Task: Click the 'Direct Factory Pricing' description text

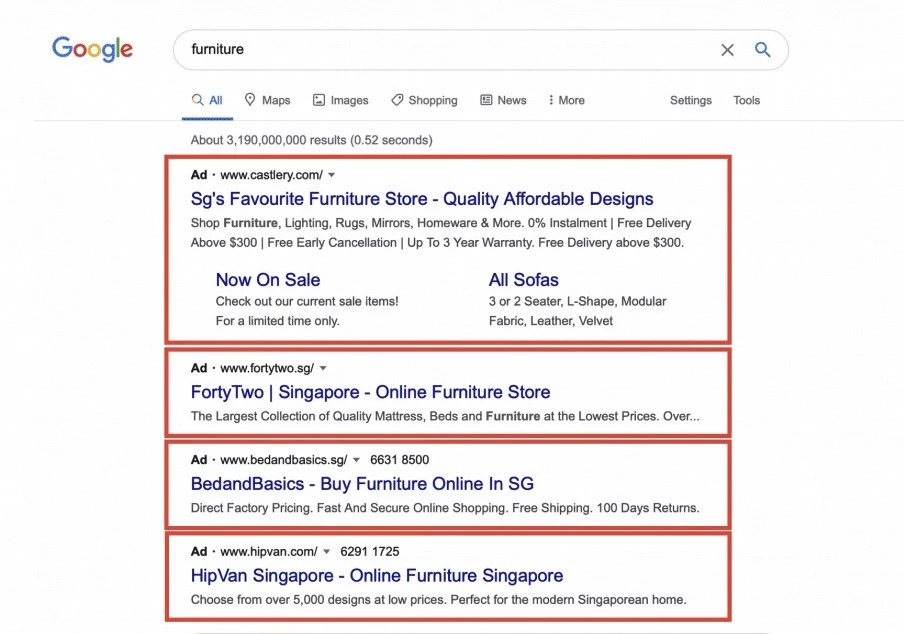Action: pyautogui.click(x=445, y=508)
